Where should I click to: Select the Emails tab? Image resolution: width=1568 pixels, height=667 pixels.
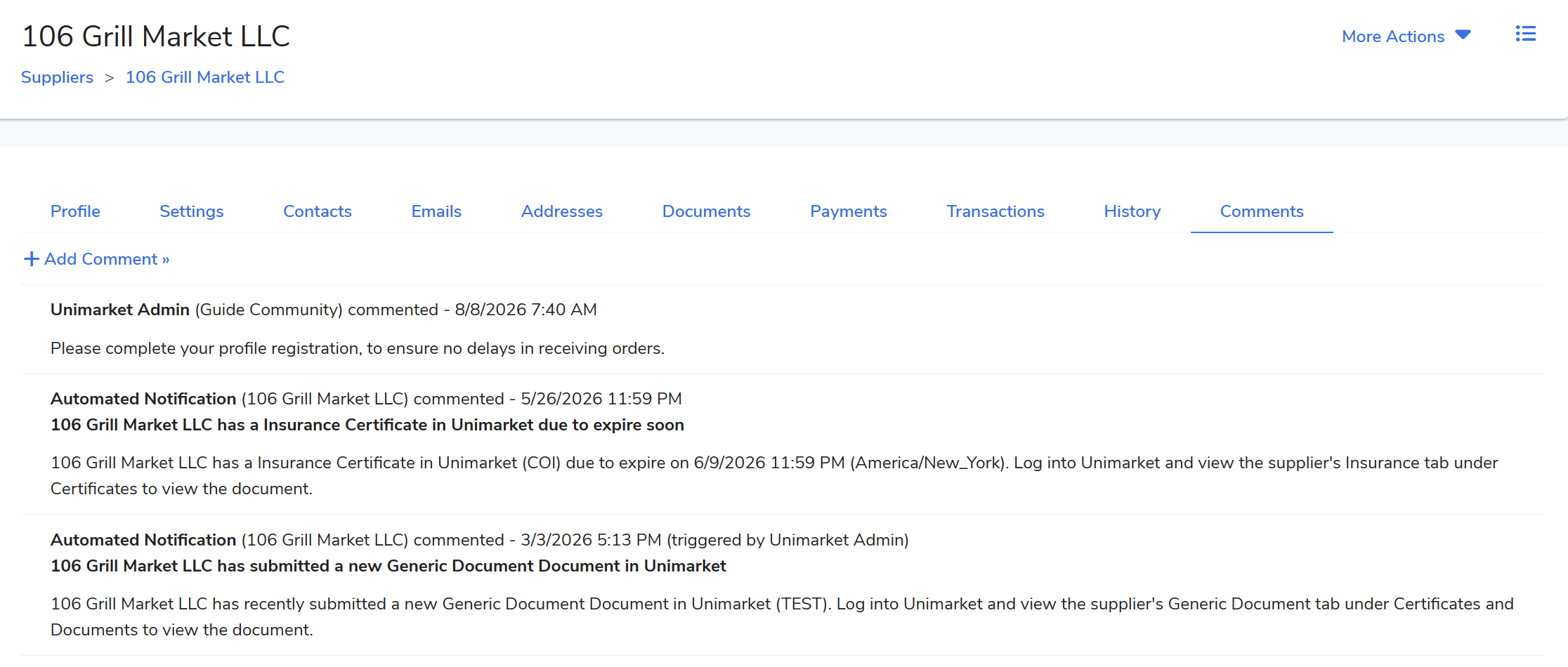[x=436, y=211]
